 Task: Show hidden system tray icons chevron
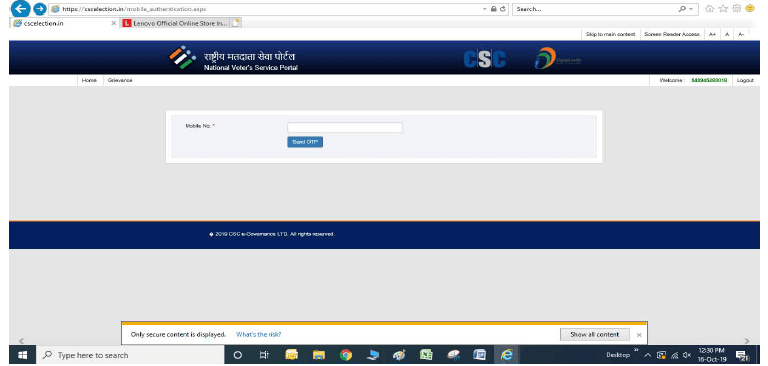click(x=648, y=355)
